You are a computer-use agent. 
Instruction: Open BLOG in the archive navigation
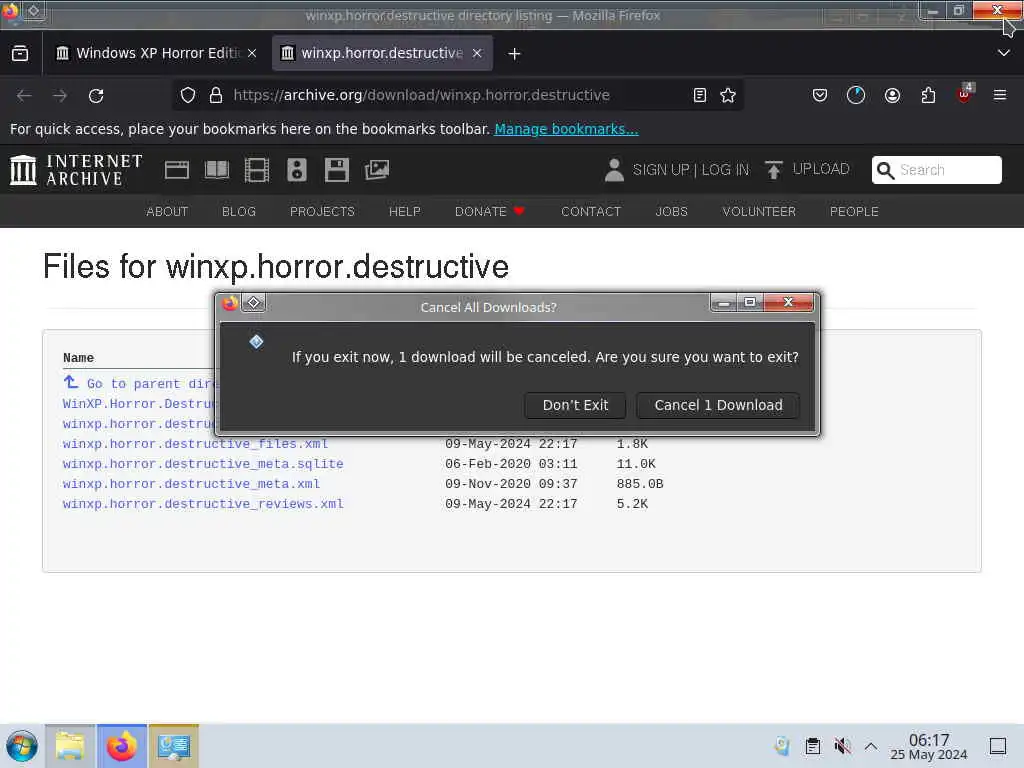(238, 212)
